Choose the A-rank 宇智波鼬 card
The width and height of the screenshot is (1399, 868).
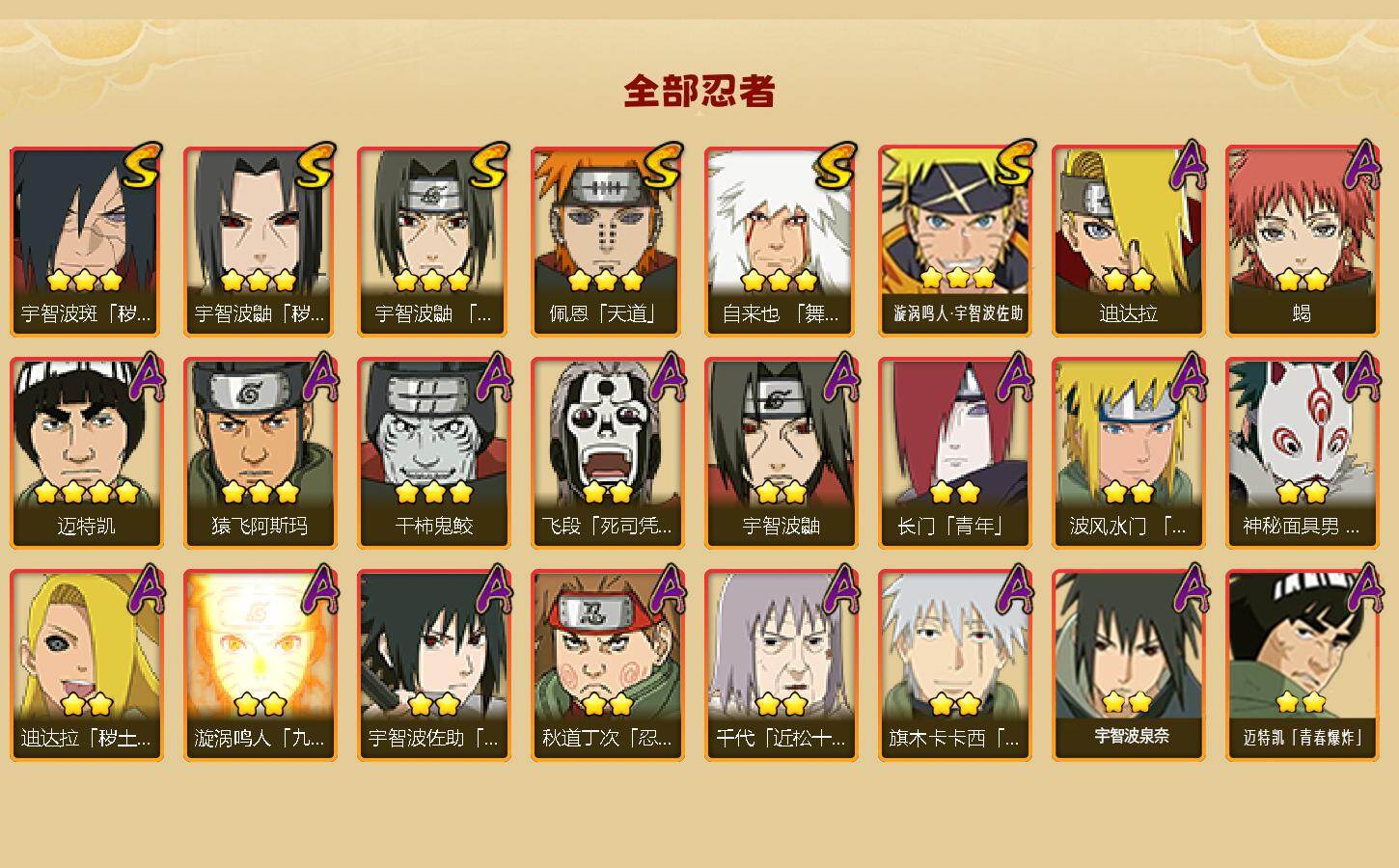click(x=781, y=453)
